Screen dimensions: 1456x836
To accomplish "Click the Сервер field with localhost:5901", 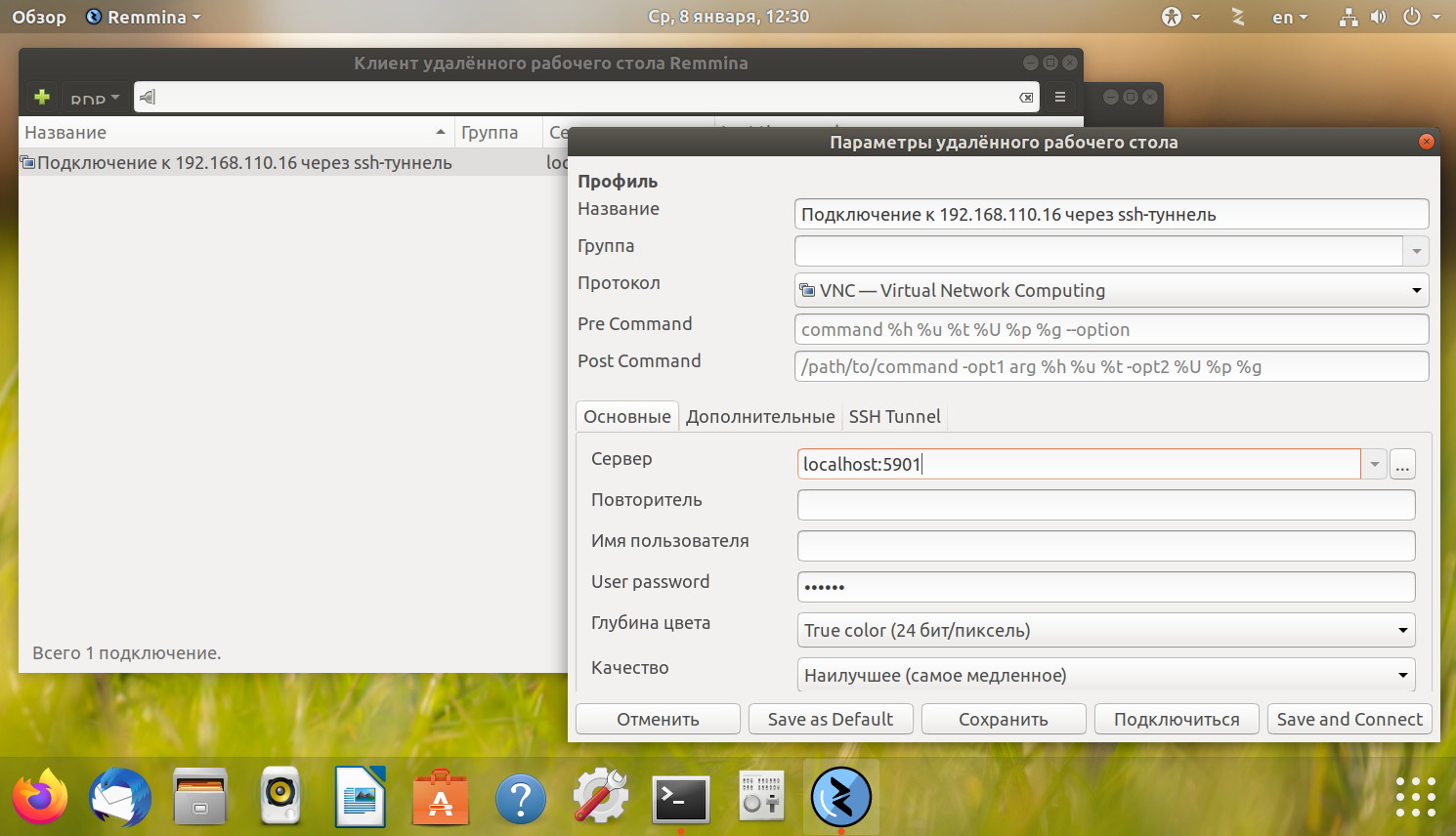I will point(1079,464).
